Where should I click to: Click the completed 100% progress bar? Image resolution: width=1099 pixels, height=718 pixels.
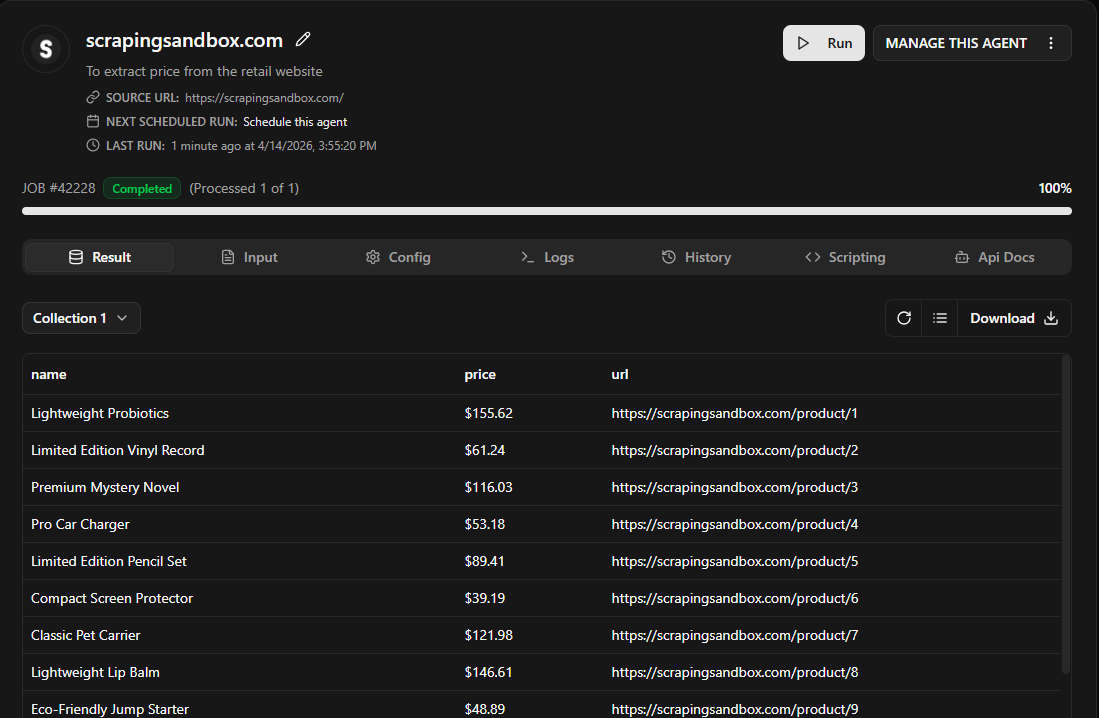pyautogui.click(x=547, y=210)
